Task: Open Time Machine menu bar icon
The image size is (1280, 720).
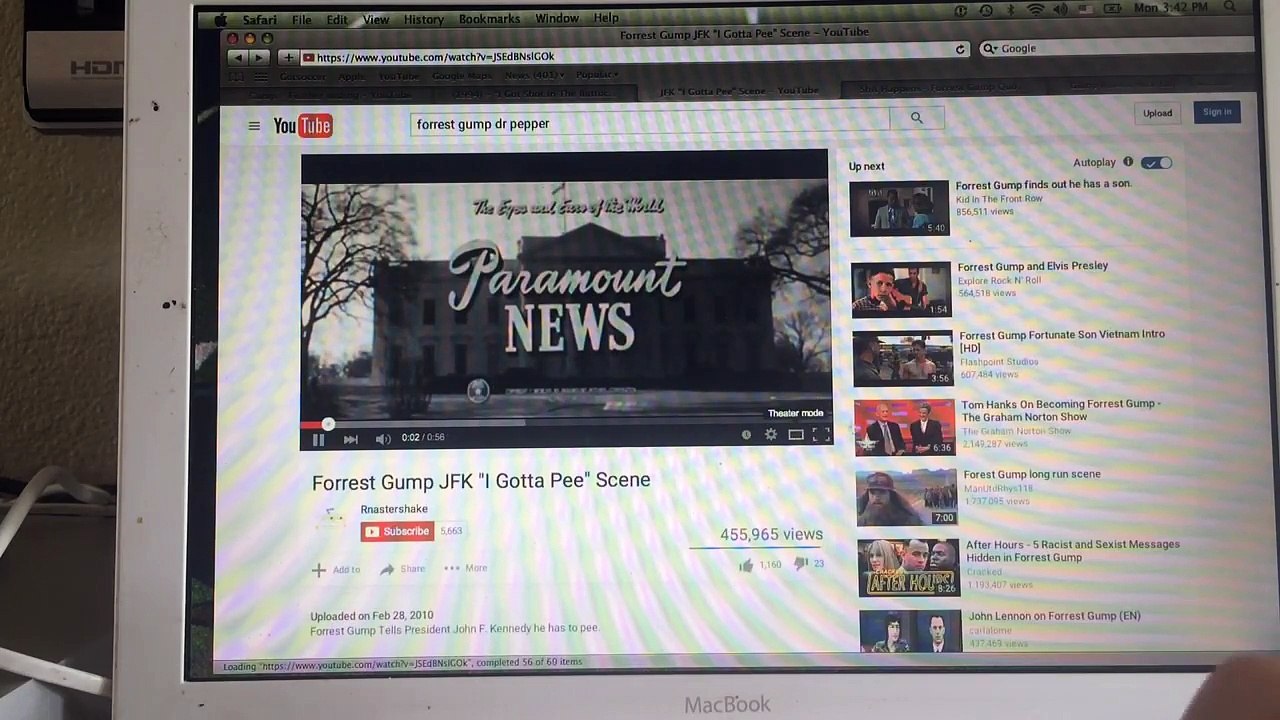Action: click(x=986, y=10)
